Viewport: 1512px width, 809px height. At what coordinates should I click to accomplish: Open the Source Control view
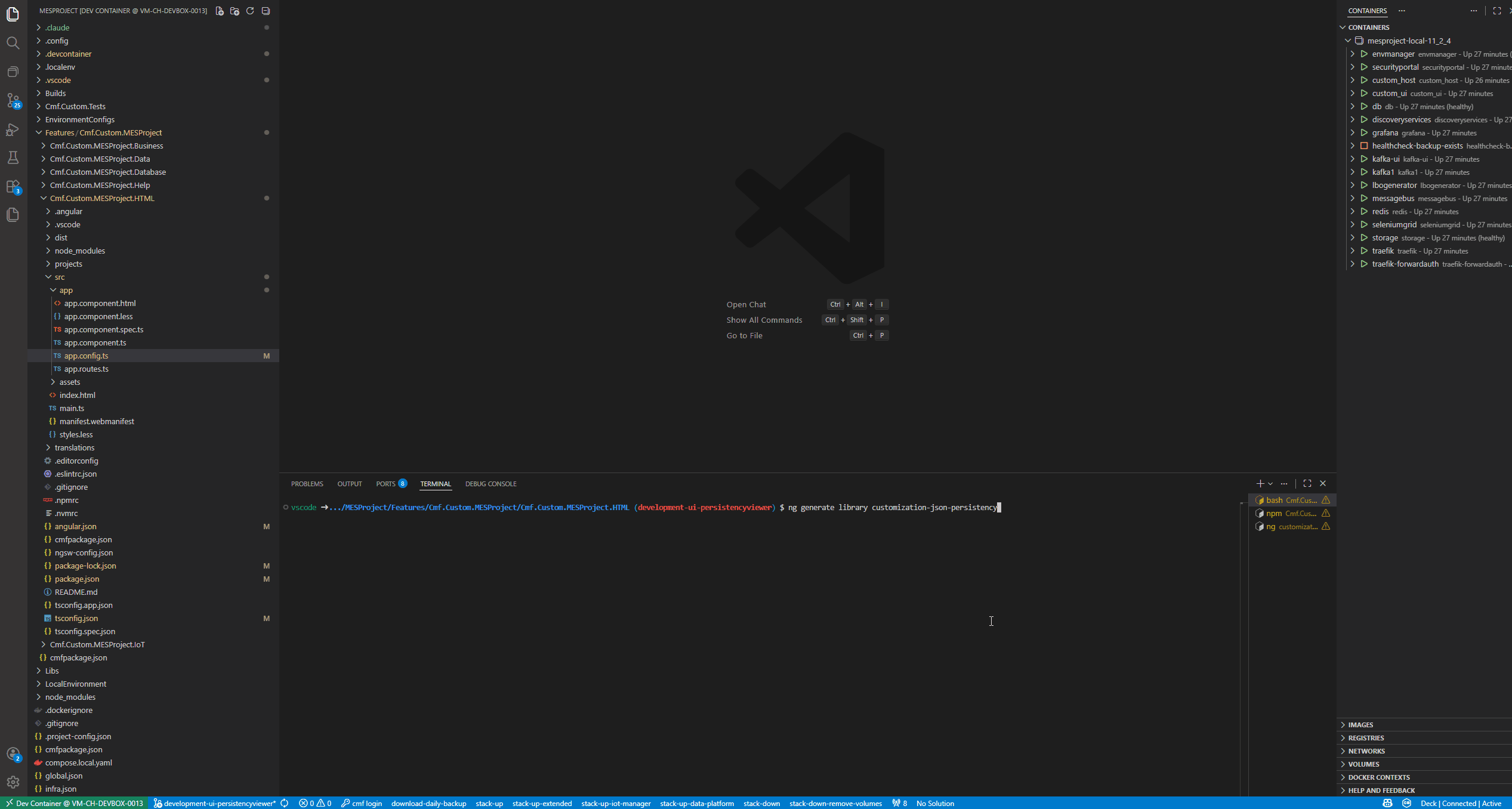[13, 101]
